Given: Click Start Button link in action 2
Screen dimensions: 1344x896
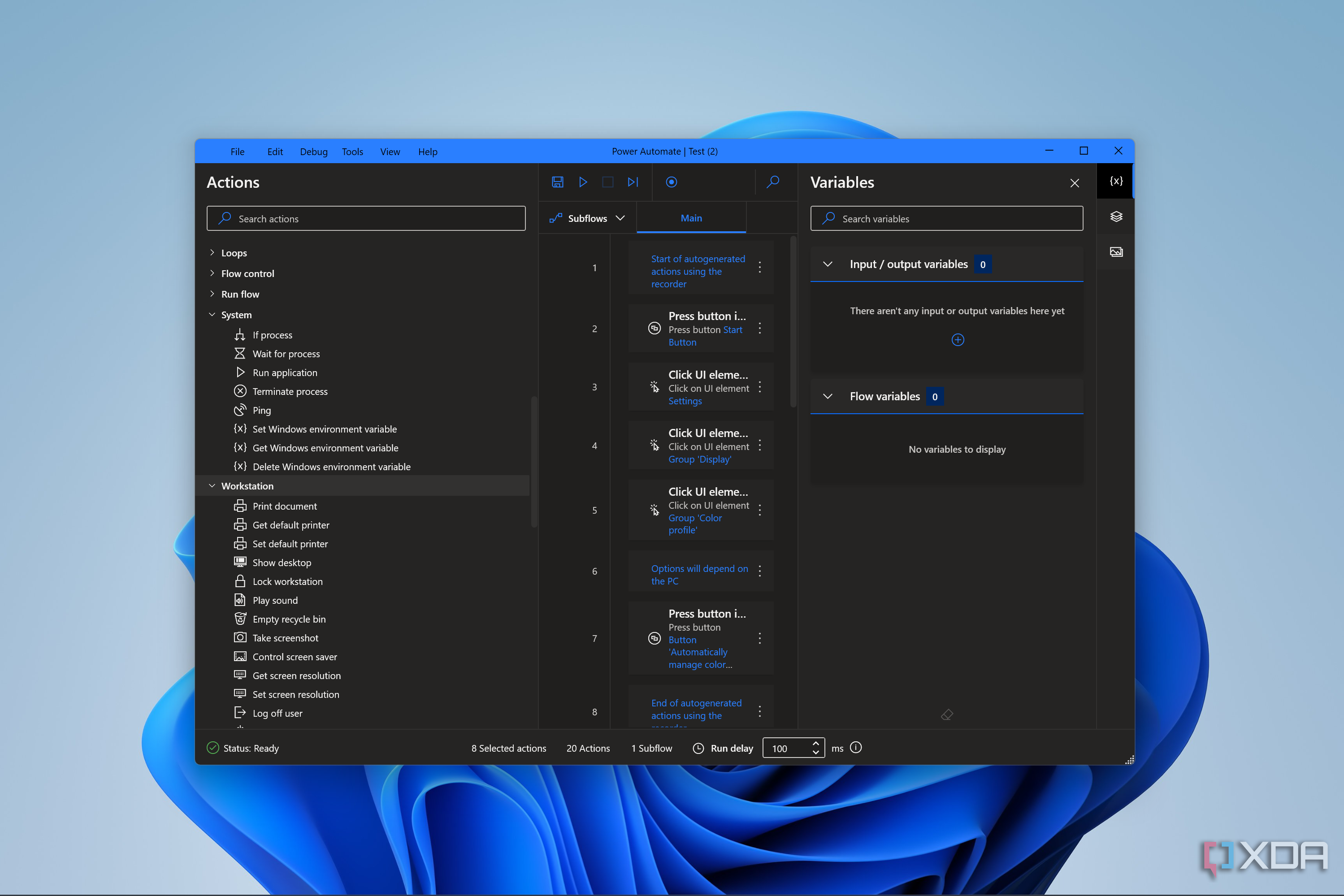Looking at the screenshot, I should (x=706, y=336).
